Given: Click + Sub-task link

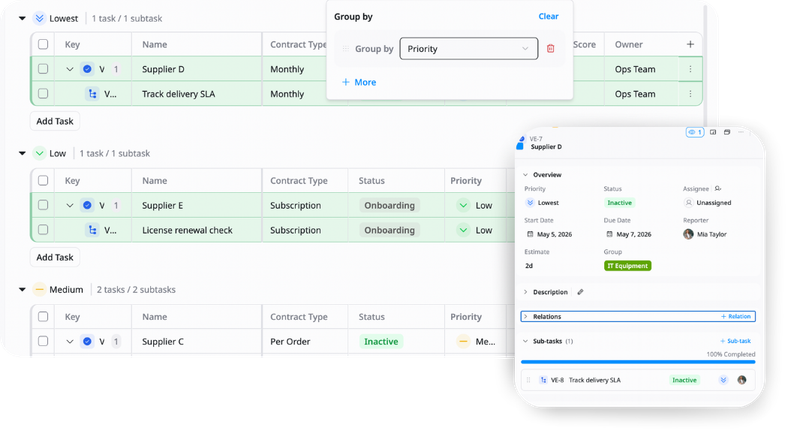Looking at the screenshot, I should (735, 341).
